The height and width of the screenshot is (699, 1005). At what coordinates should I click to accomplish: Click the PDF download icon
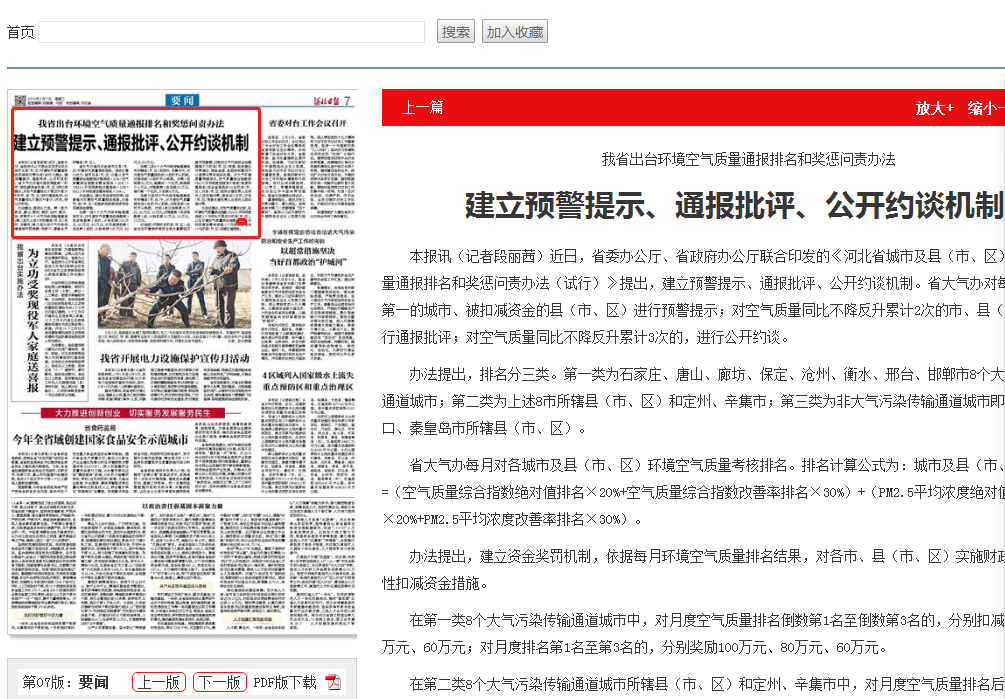(x=333, y=682)
